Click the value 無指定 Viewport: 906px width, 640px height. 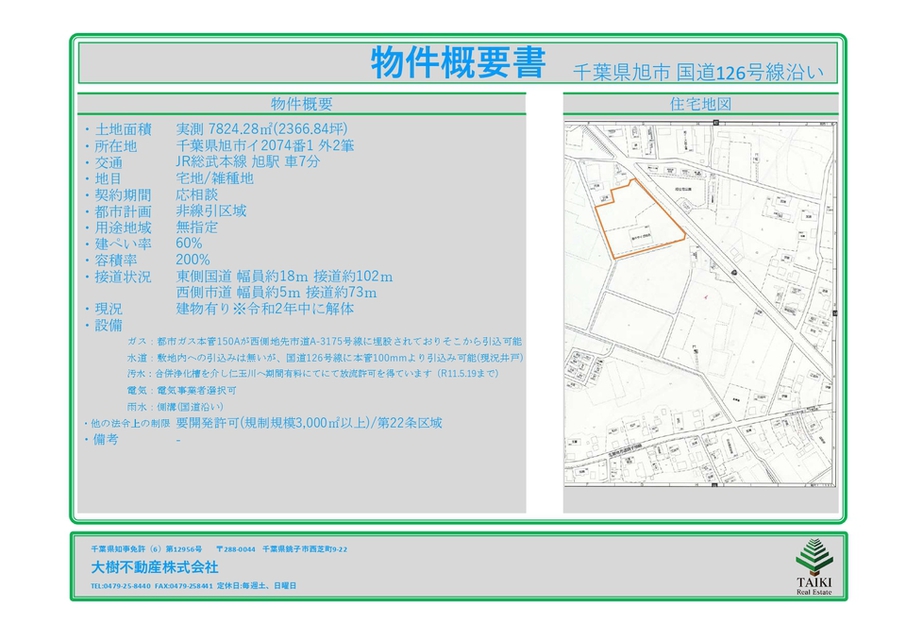click(x=196, y=227)
